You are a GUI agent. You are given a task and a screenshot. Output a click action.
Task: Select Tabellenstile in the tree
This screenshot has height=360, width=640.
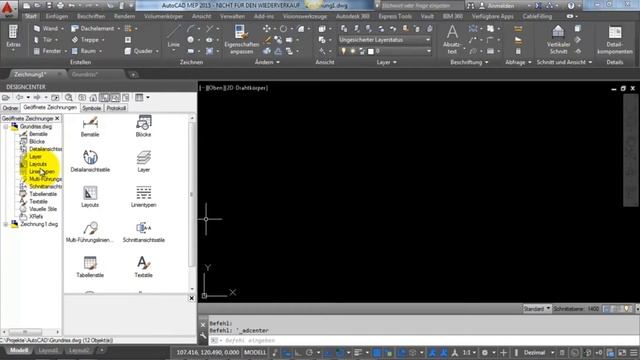(43, 194)
